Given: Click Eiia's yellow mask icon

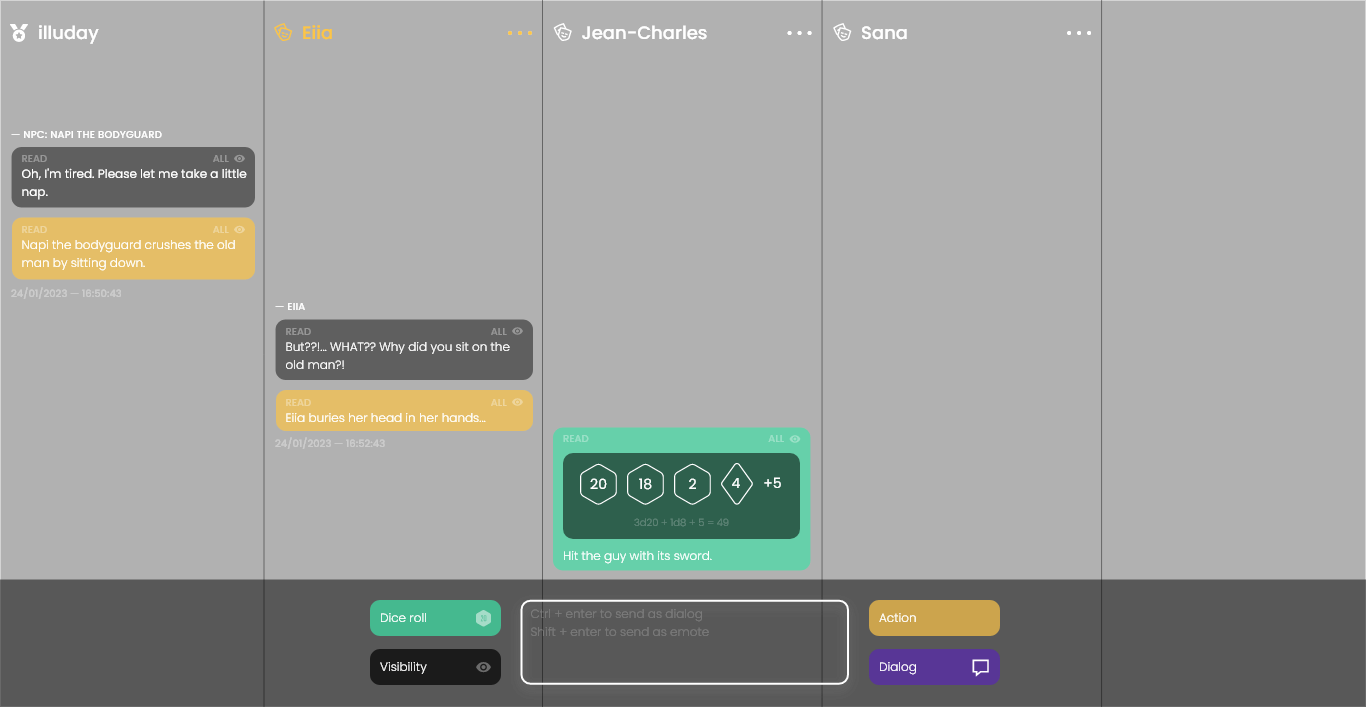Looking at the screenshot, I should (x=283, y=33).
